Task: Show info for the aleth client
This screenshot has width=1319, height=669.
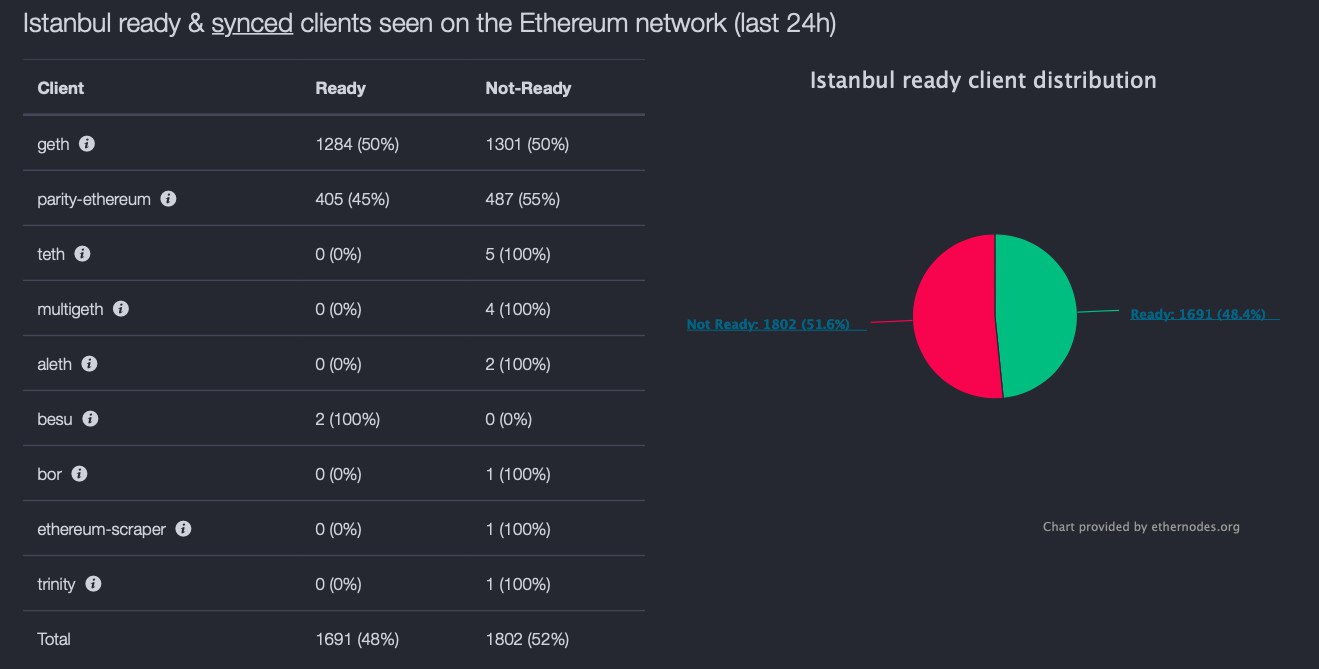Action: pyautogui.click(x=90, y=364)
